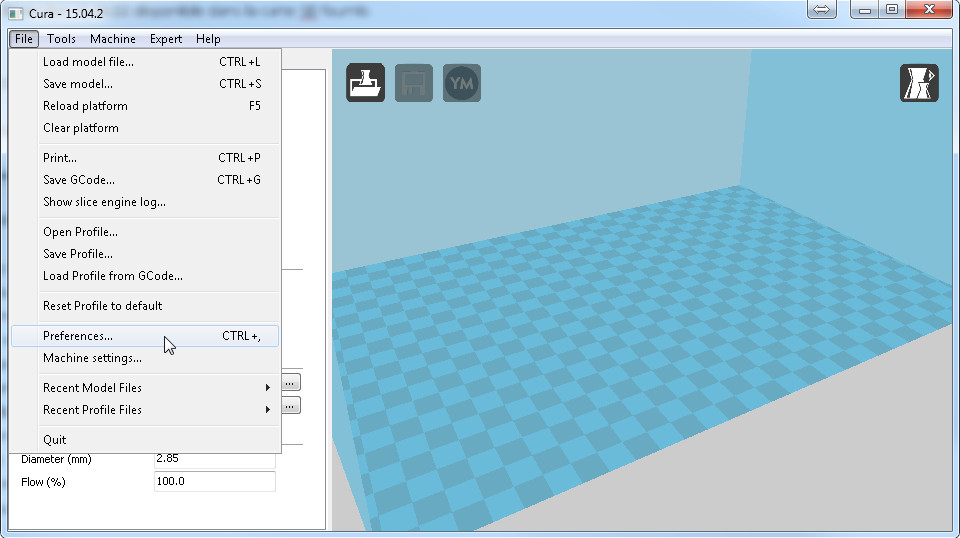Click the Flow (%) field showing 100.0
960x538 pixels.
pos(214,482)
